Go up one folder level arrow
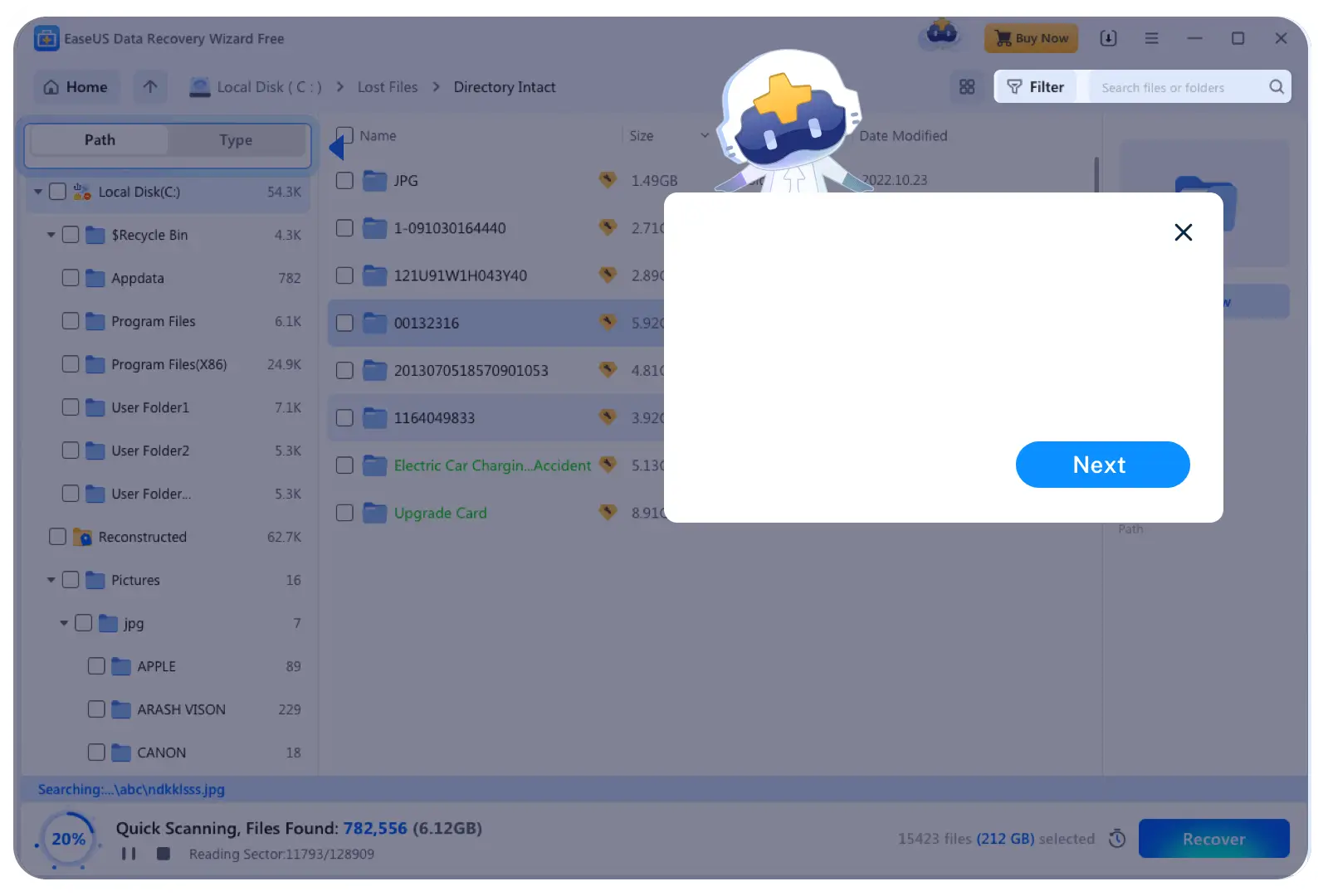 150,87
